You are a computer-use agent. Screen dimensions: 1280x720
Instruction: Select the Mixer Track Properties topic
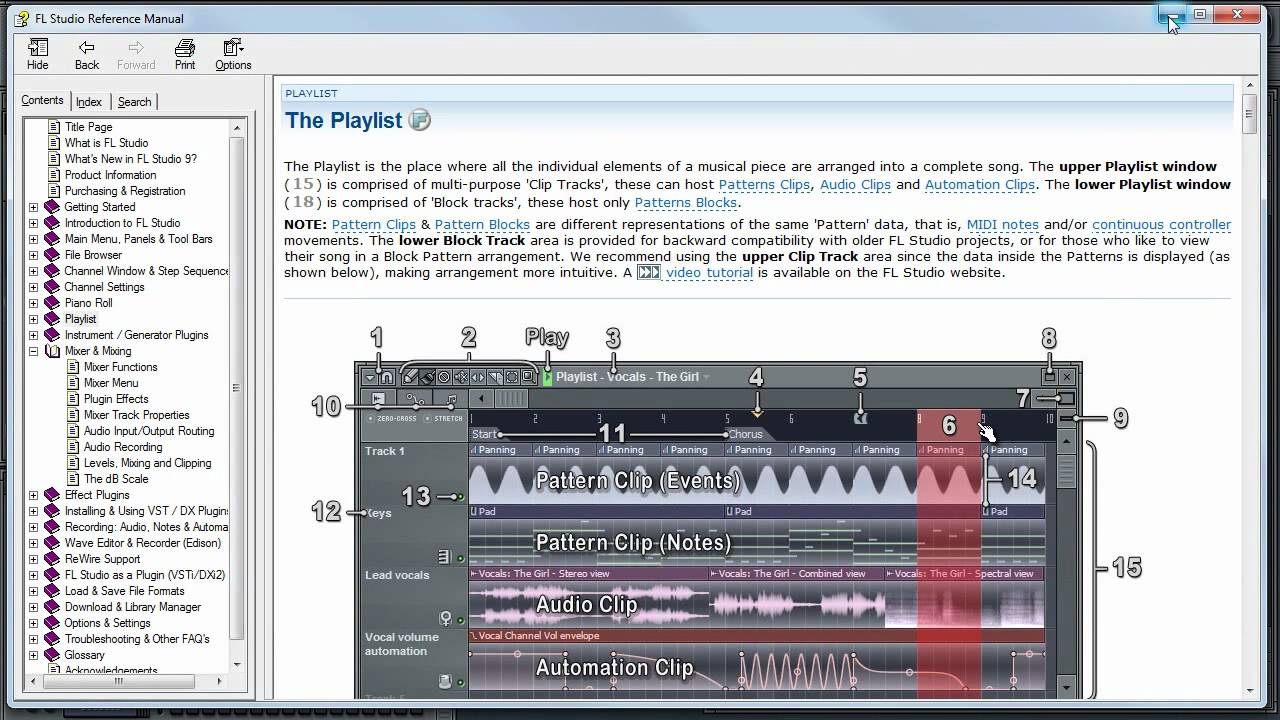[x=136, y=415]
